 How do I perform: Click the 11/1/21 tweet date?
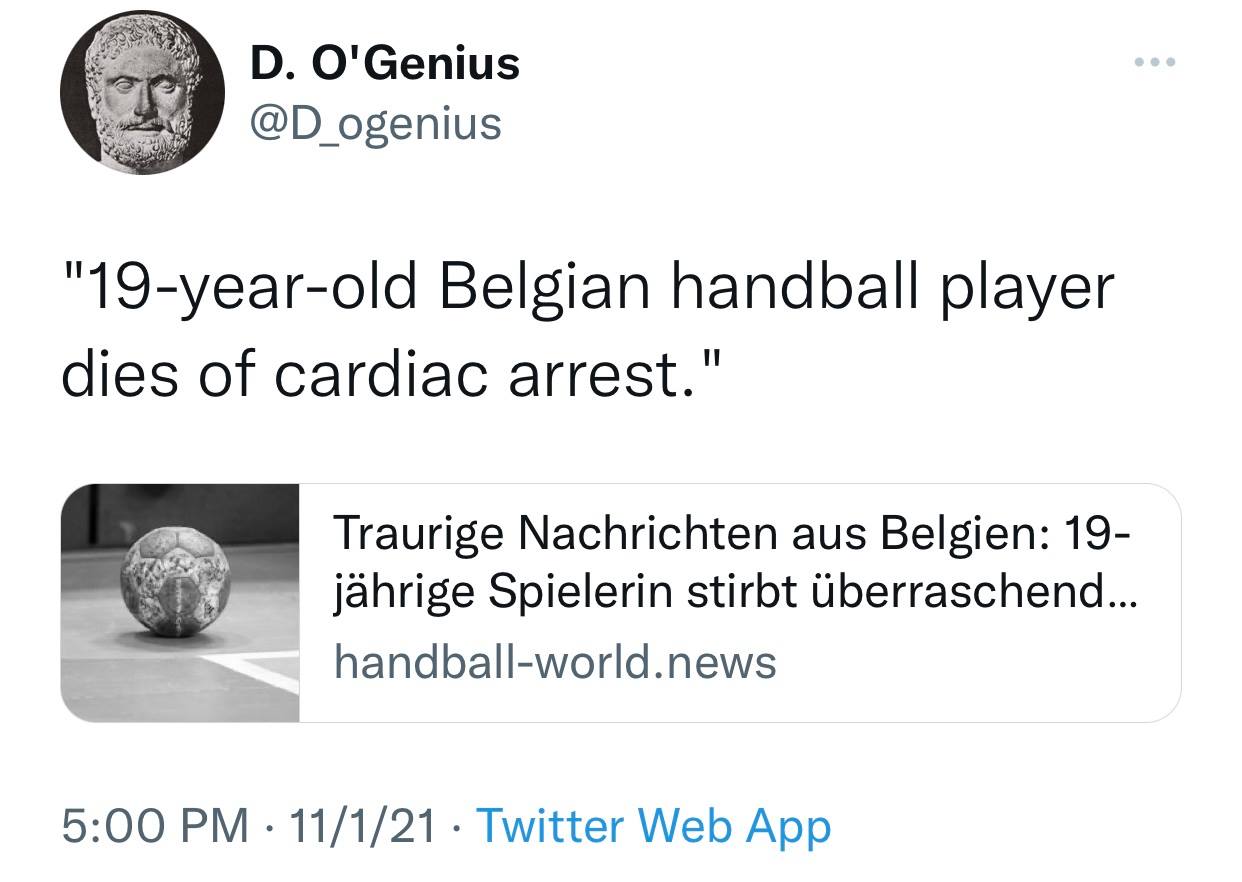click(x=361, y=827)
